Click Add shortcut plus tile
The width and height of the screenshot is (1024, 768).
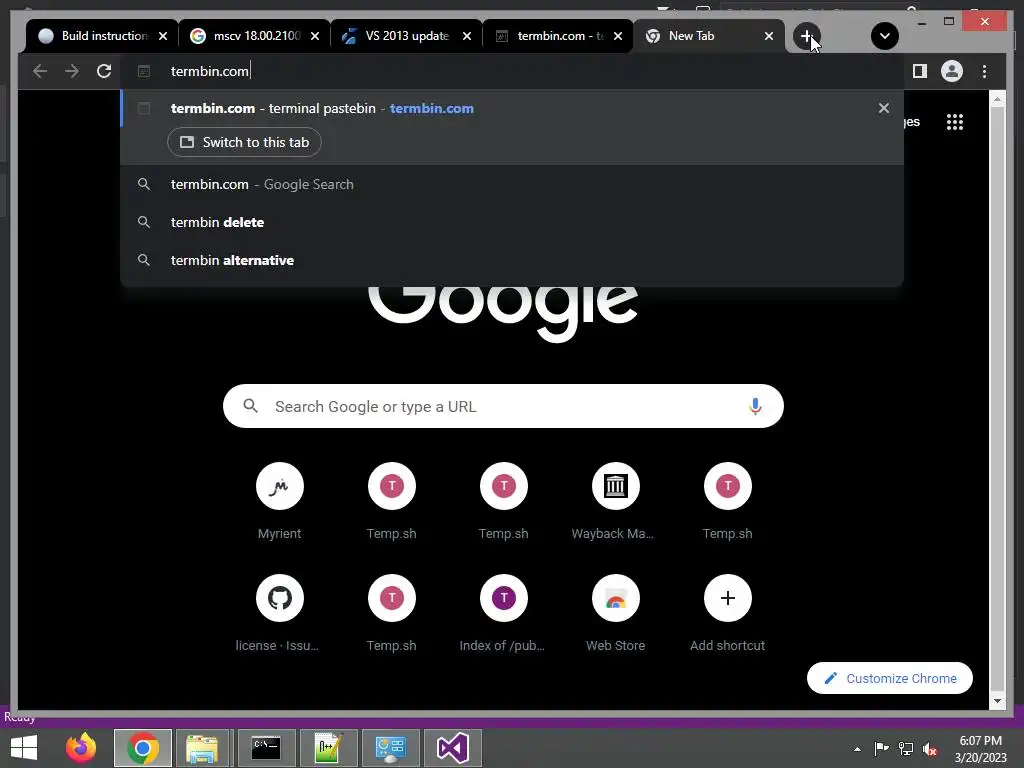coord(728,613)
